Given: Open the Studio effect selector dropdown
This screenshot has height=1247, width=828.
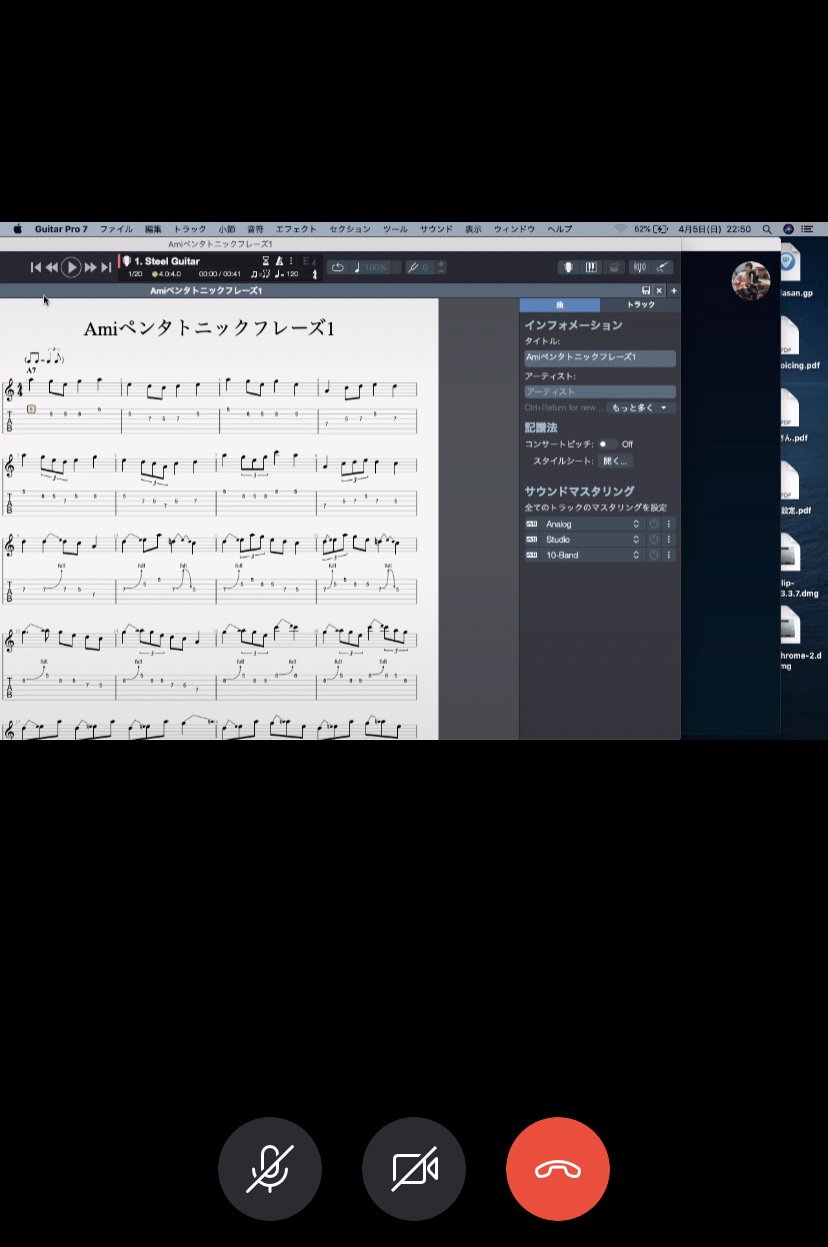Looking at the screenshot, I should (x=593, y=539).
